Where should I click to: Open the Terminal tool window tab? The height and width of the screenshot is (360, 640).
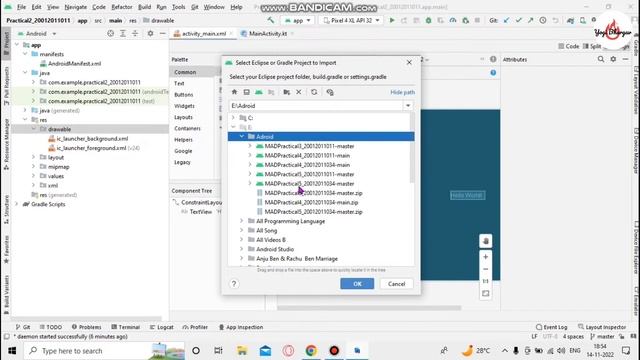tap(126, 327)
